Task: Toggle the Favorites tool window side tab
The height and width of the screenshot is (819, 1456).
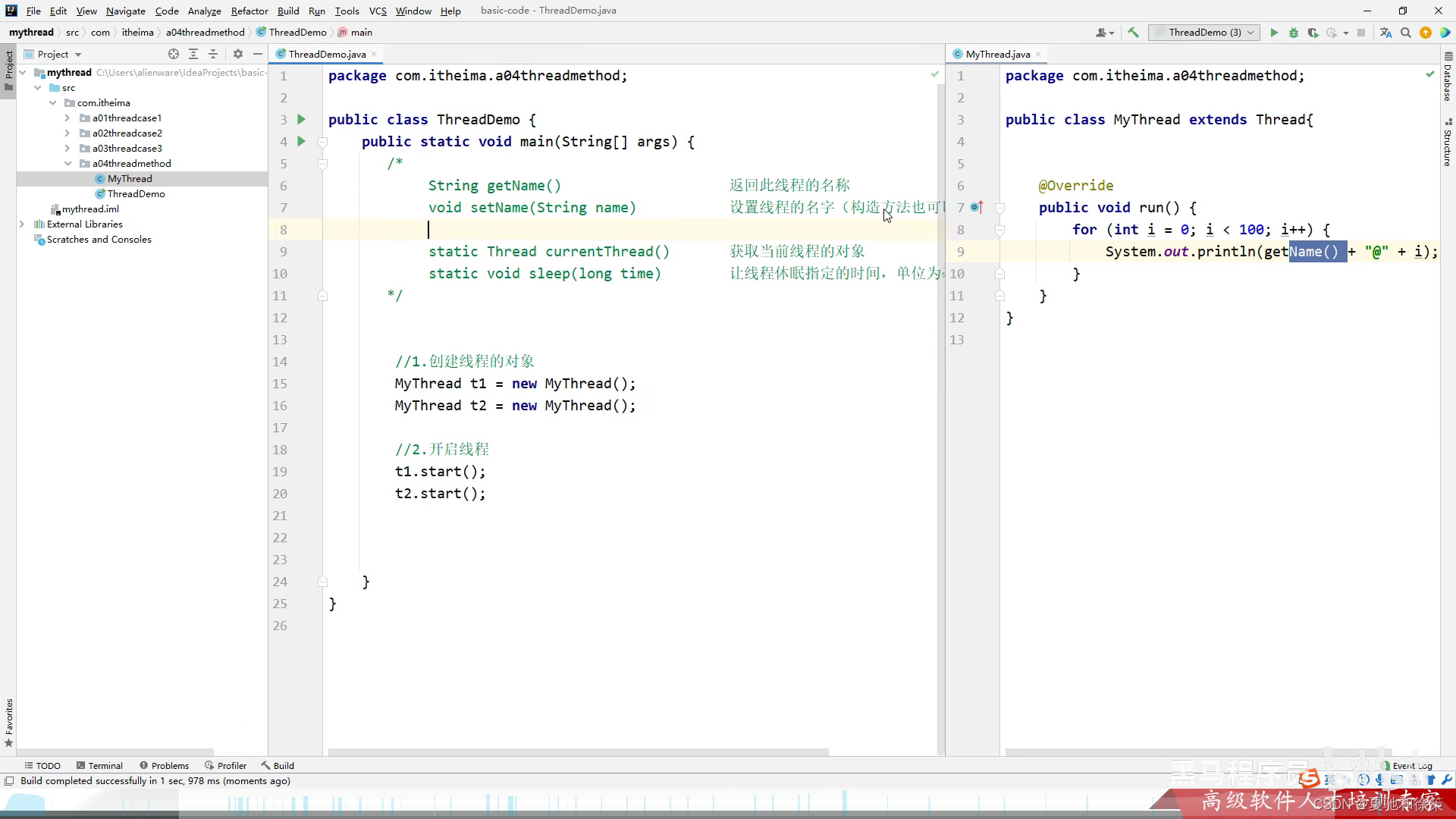Action: click(8, 720)
